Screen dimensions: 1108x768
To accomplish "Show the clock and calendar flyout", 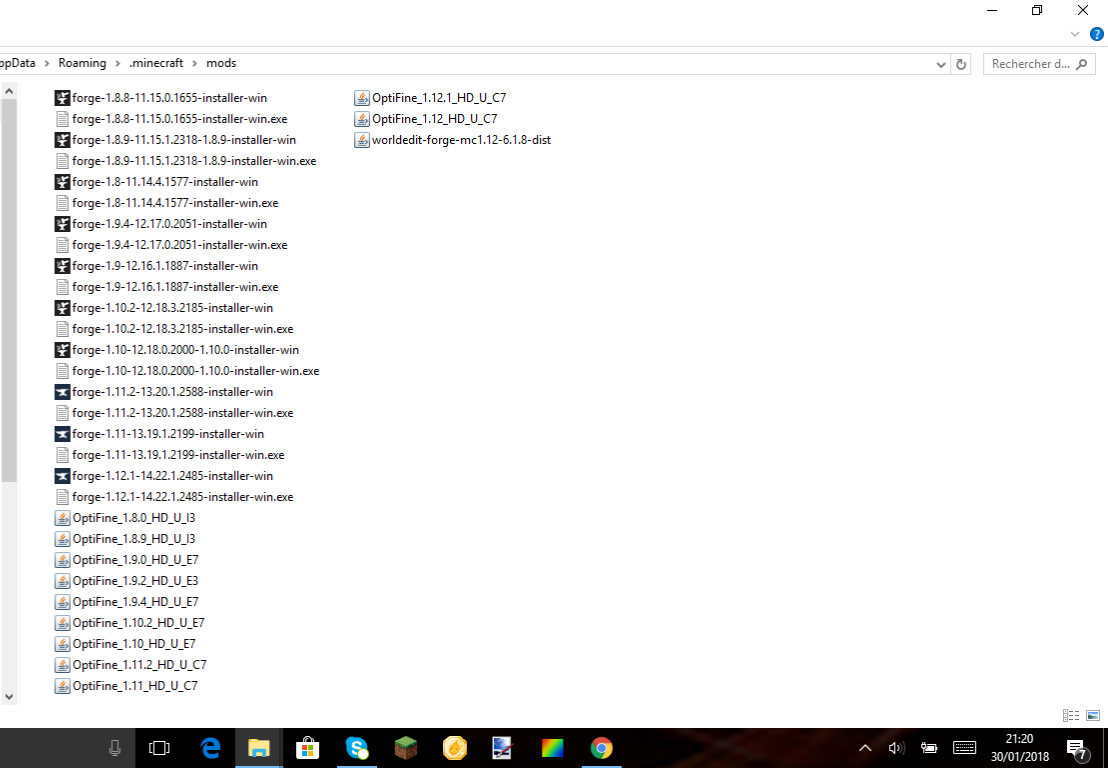I will (1020, 748).
